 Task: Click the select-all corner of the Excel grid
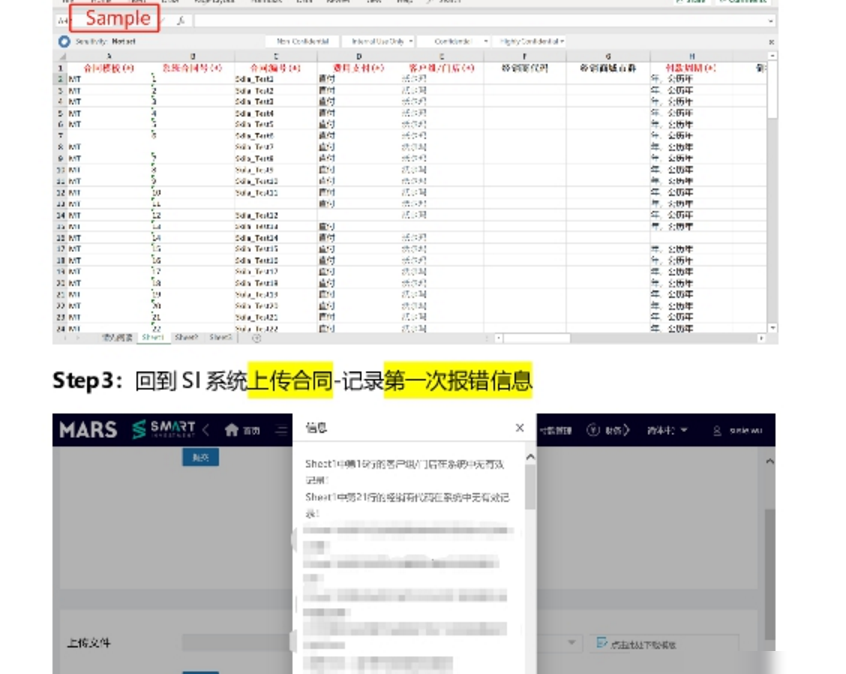62,56
